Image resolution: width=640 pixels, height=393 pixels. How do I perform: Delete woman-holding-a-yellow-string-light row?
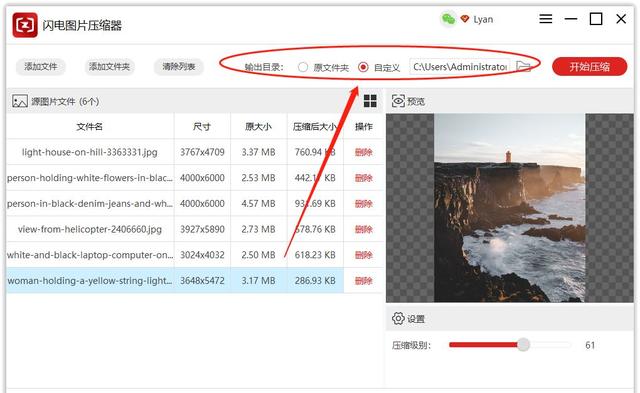[x=363, y=281]
